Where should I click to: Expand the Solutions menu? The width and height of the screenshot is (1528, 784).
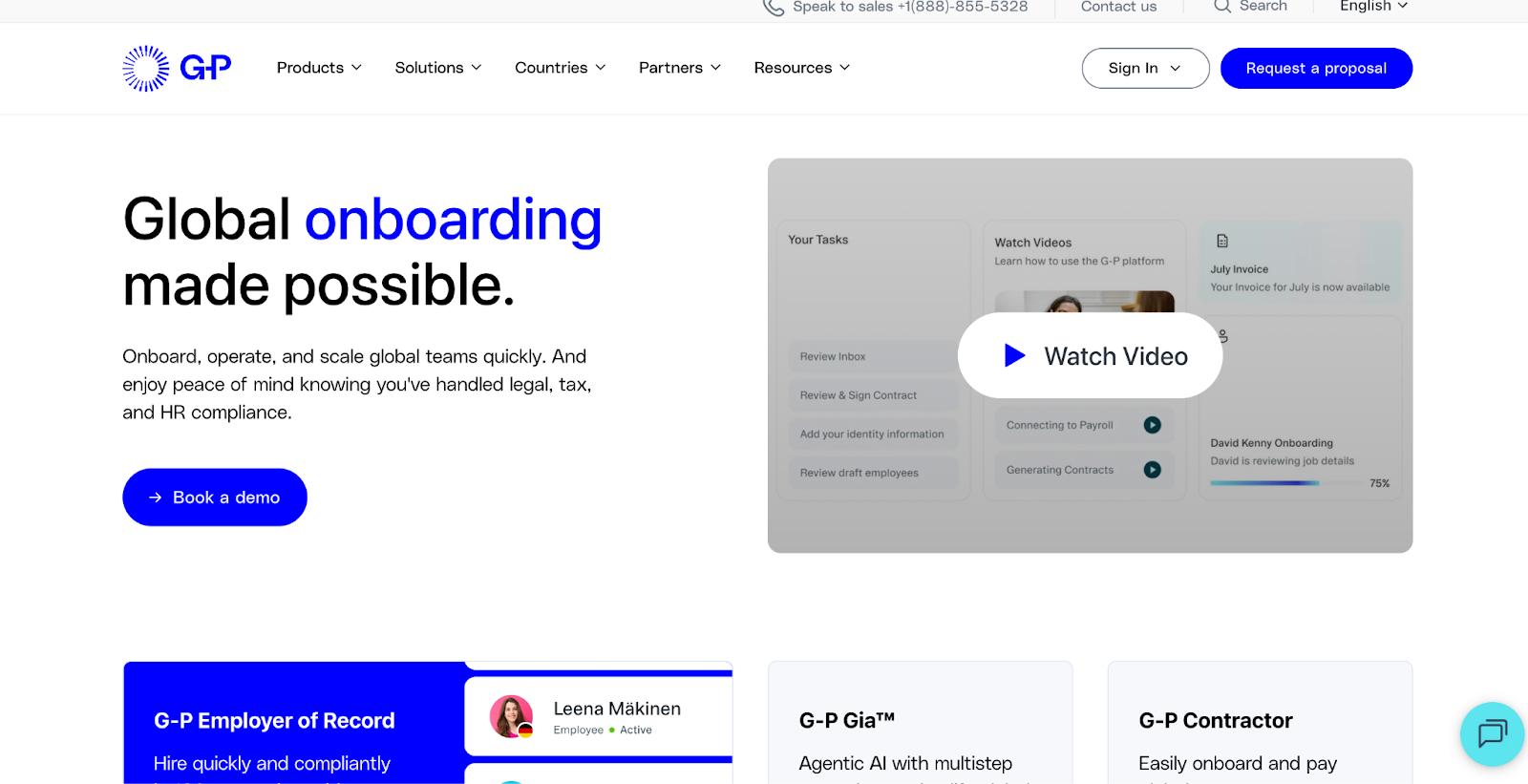(x=438, y=68)
